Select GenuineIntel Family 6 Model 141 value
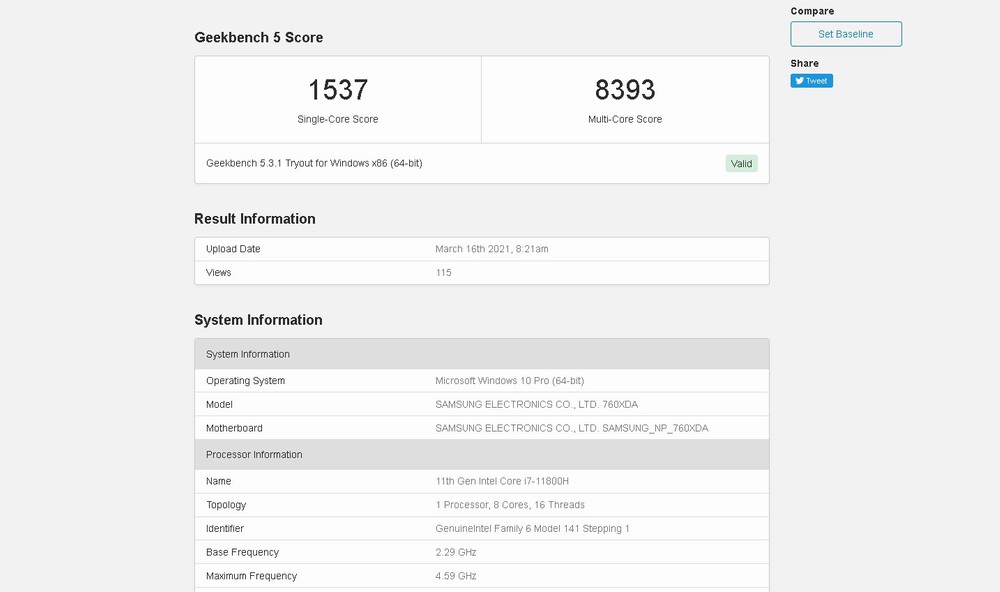Screen dimensions: 1000x592 coord(532,528)
